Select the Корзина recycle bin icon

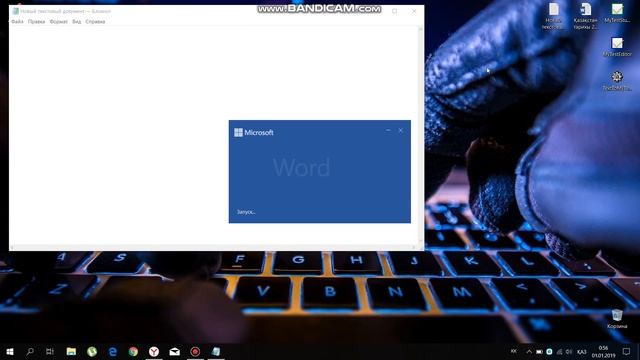[617, 319]
